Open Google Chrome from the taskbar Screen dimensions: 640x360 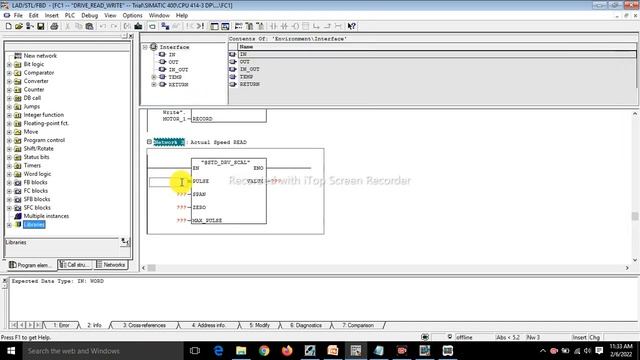(264, 351)
